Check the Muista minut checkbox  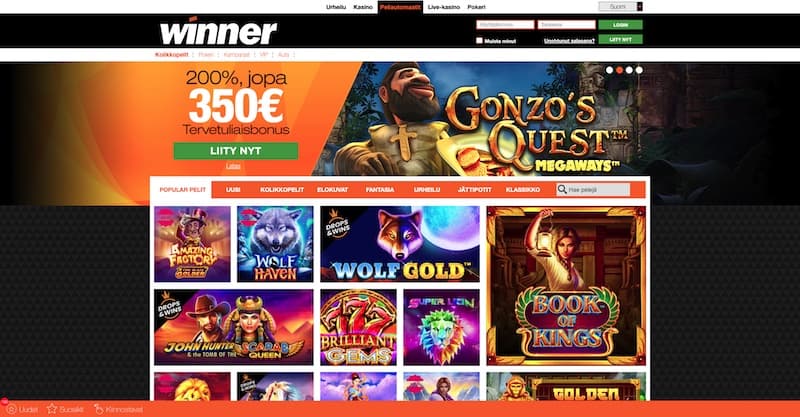point(479,40)
